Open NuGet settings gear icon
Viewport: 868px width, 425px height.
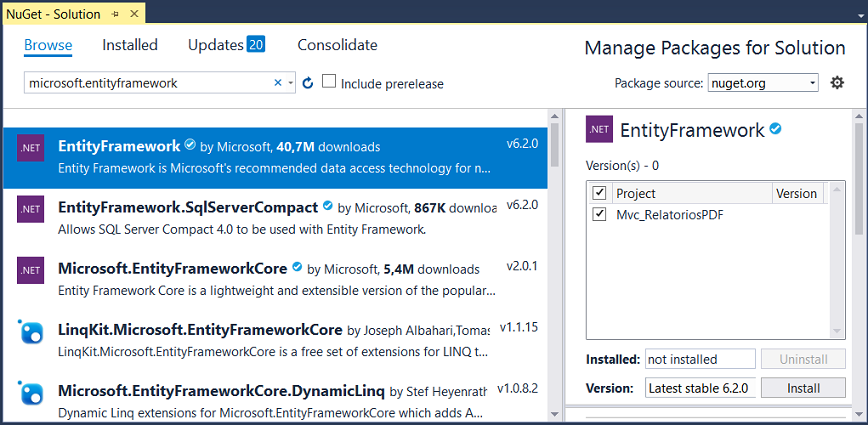point(837,83)
